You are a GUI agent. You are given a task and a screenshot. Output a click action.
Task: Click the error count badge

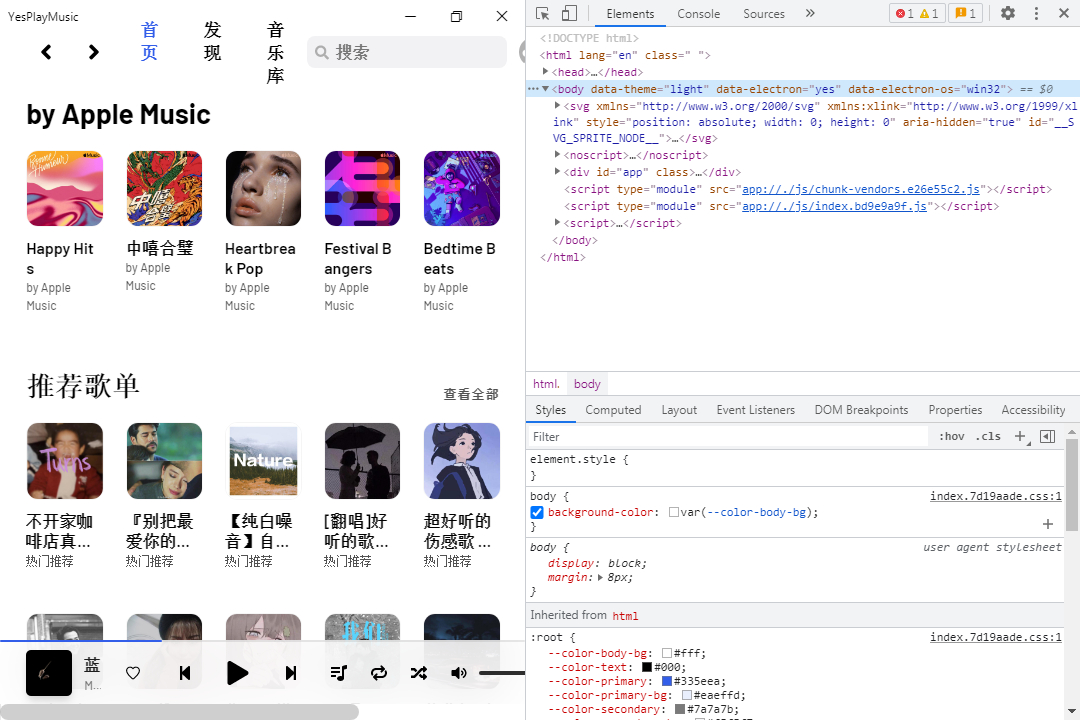[x=904, y=13]
